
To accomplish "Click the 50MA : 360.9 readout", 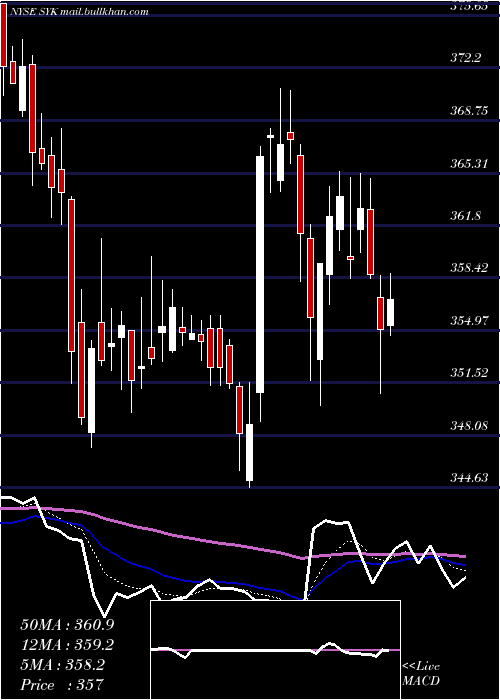I will coord(67,625).
